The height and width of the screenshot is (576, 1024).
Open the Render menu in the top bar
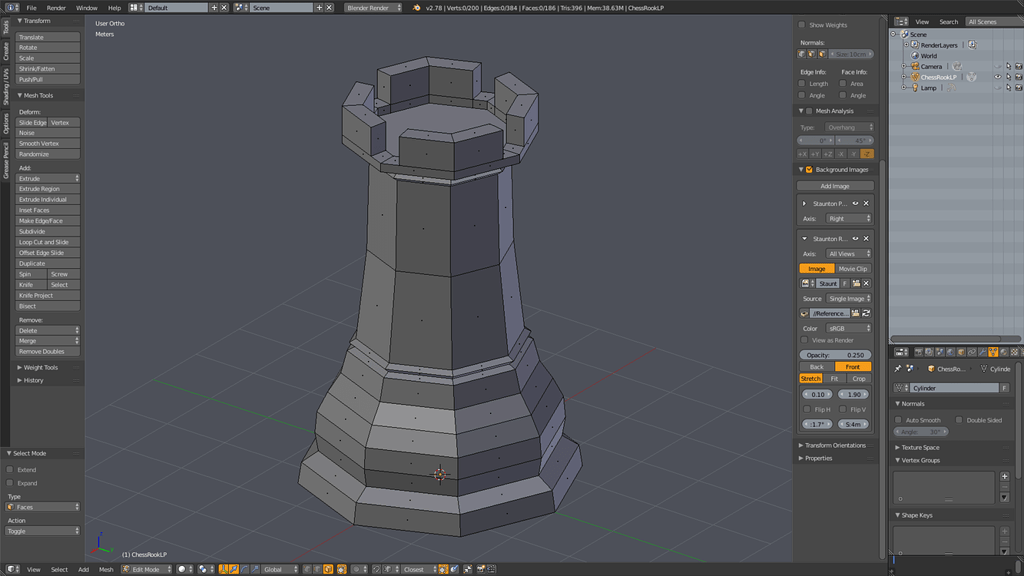coord(59,6)
